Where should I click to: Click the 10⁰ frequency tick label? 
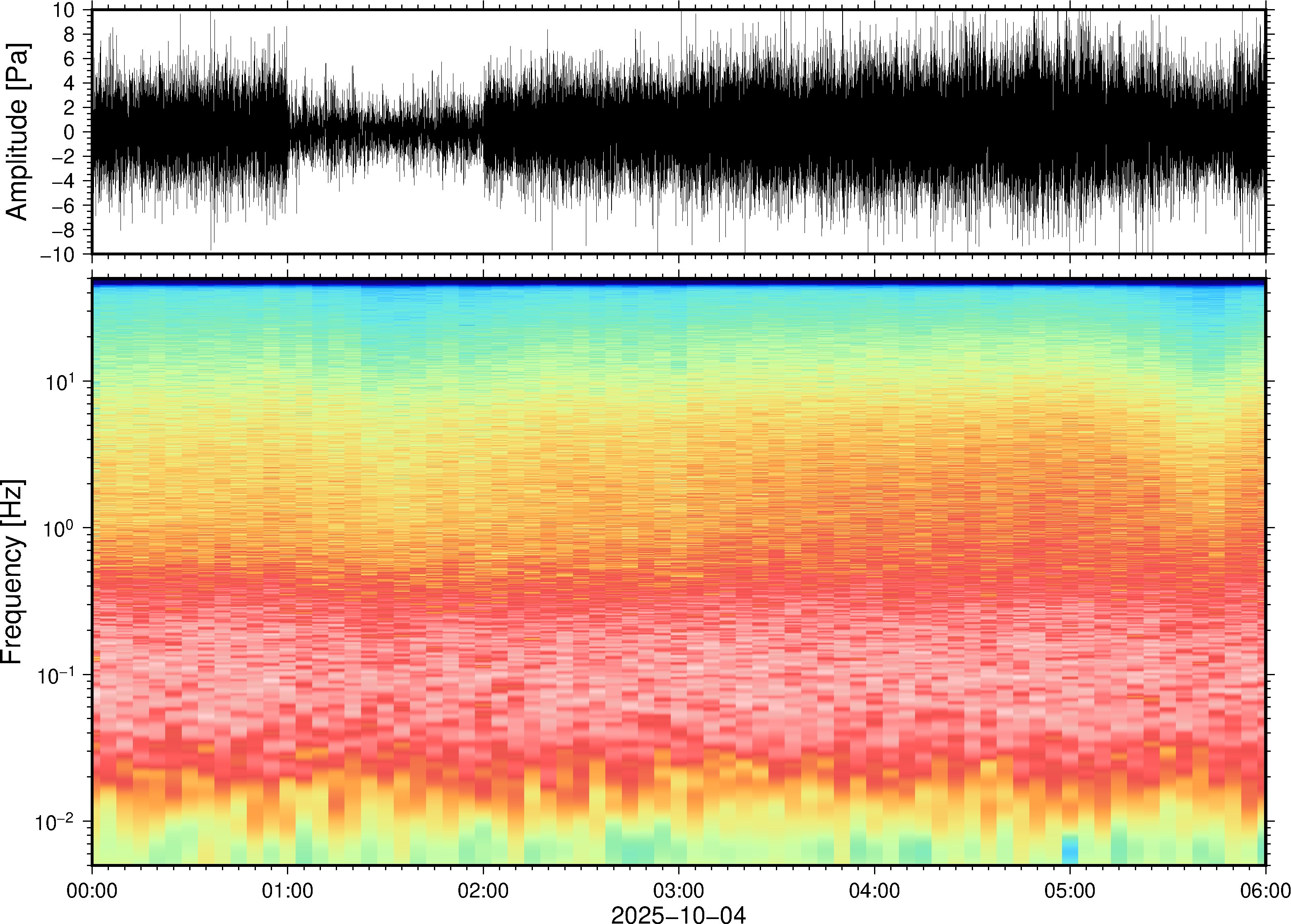59,529
